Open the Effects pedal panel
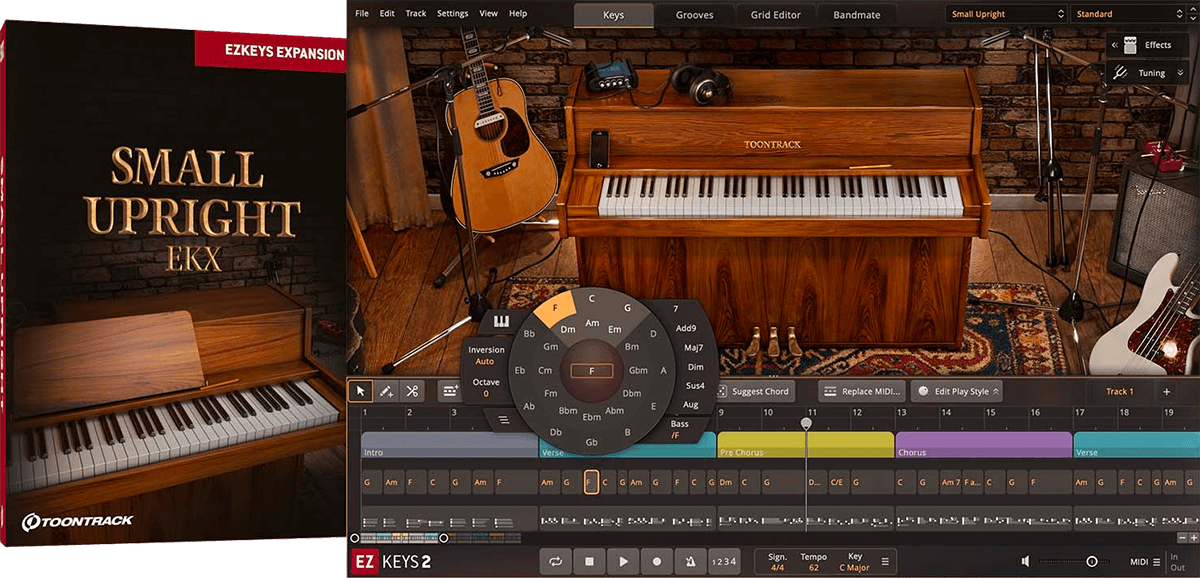 coord(1147,45)
